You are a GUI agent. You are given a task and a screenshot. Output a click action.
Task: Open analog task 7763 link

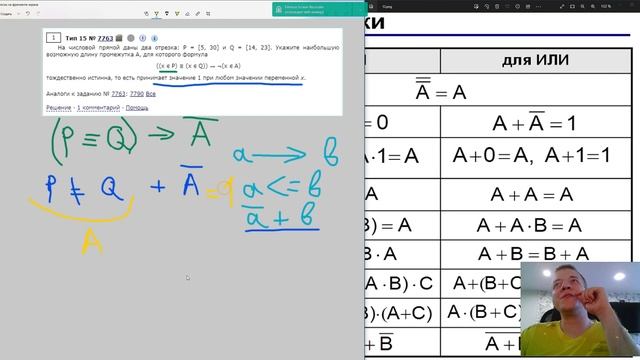click(118, 94)
